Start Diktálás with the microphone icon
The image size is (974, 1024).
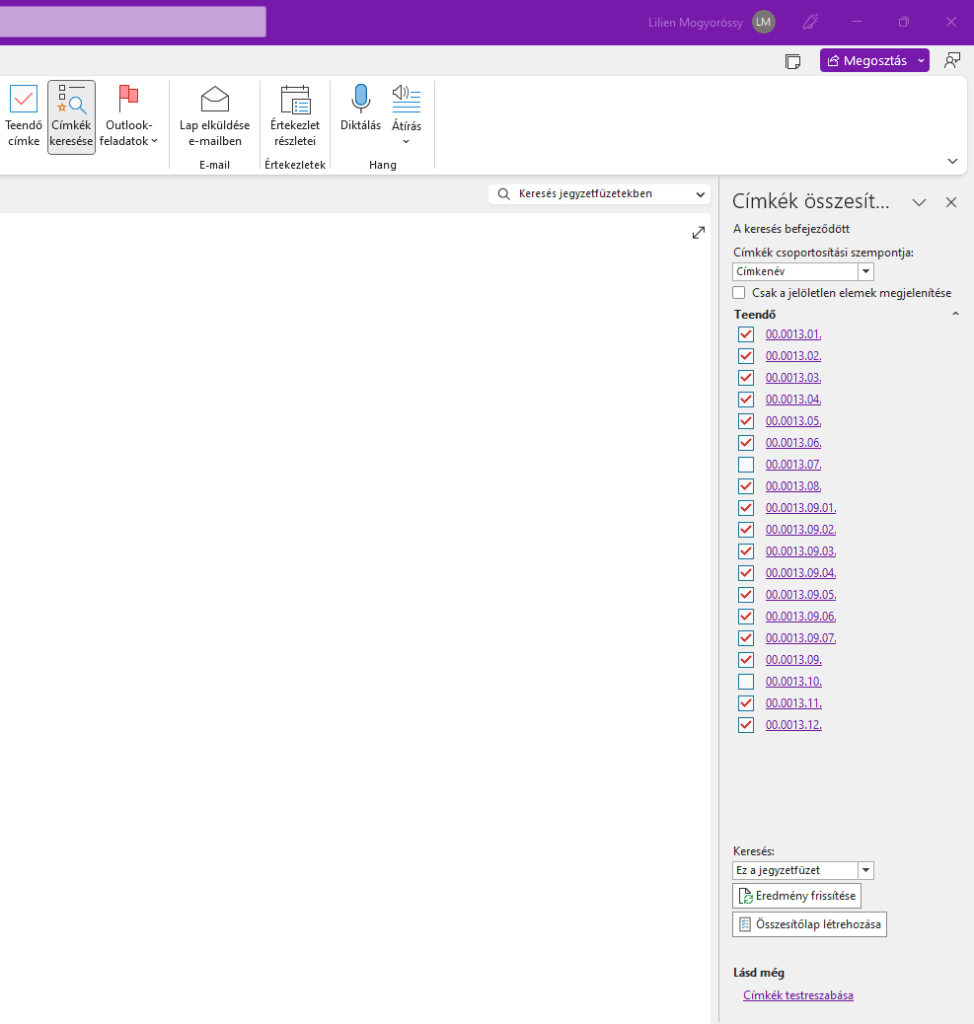360,99
